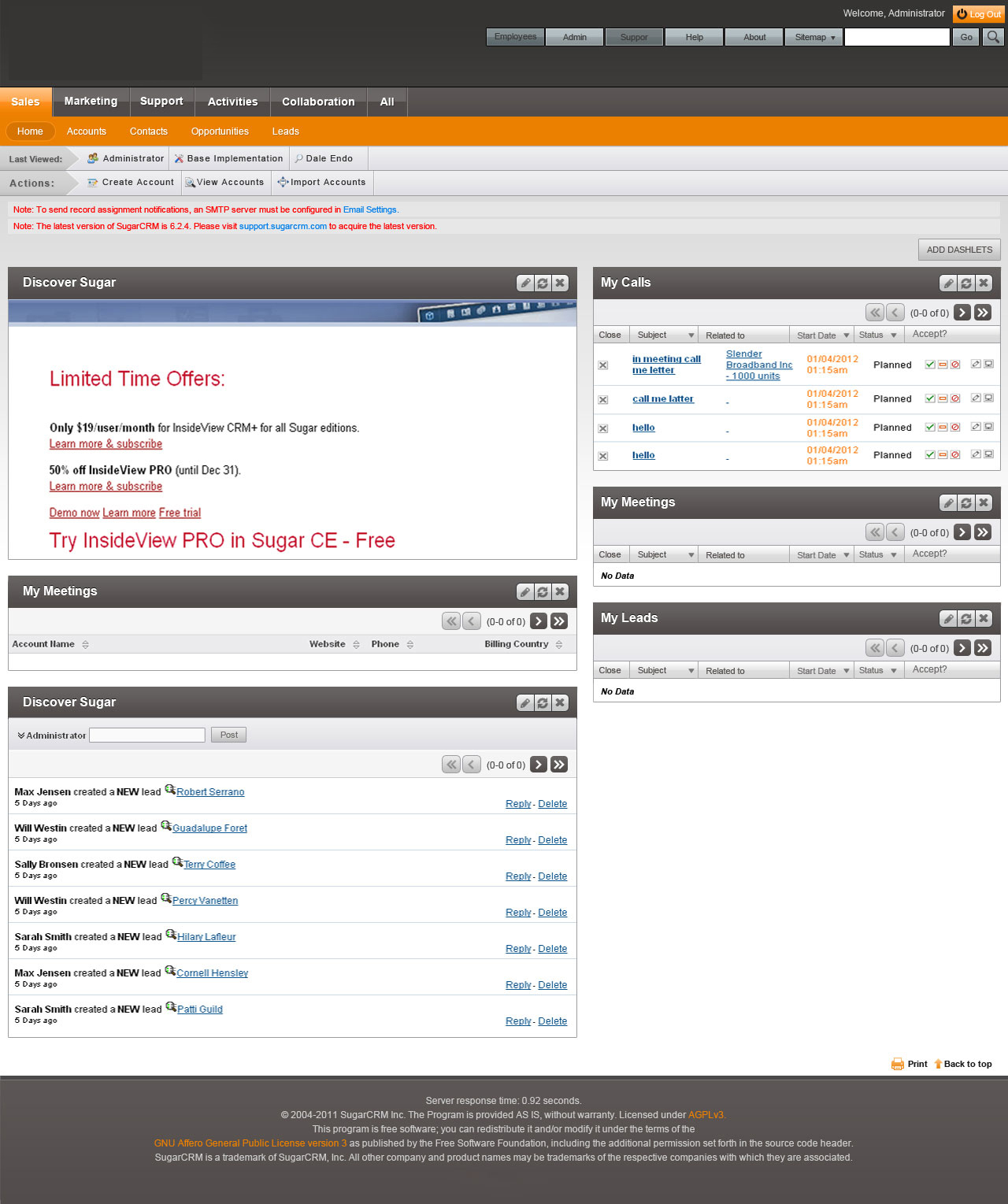Image resolution: width=1008 pixels, height=1204 pixels.
Task: Edit the 'call me latter' call row
Action: click(976, 398)
